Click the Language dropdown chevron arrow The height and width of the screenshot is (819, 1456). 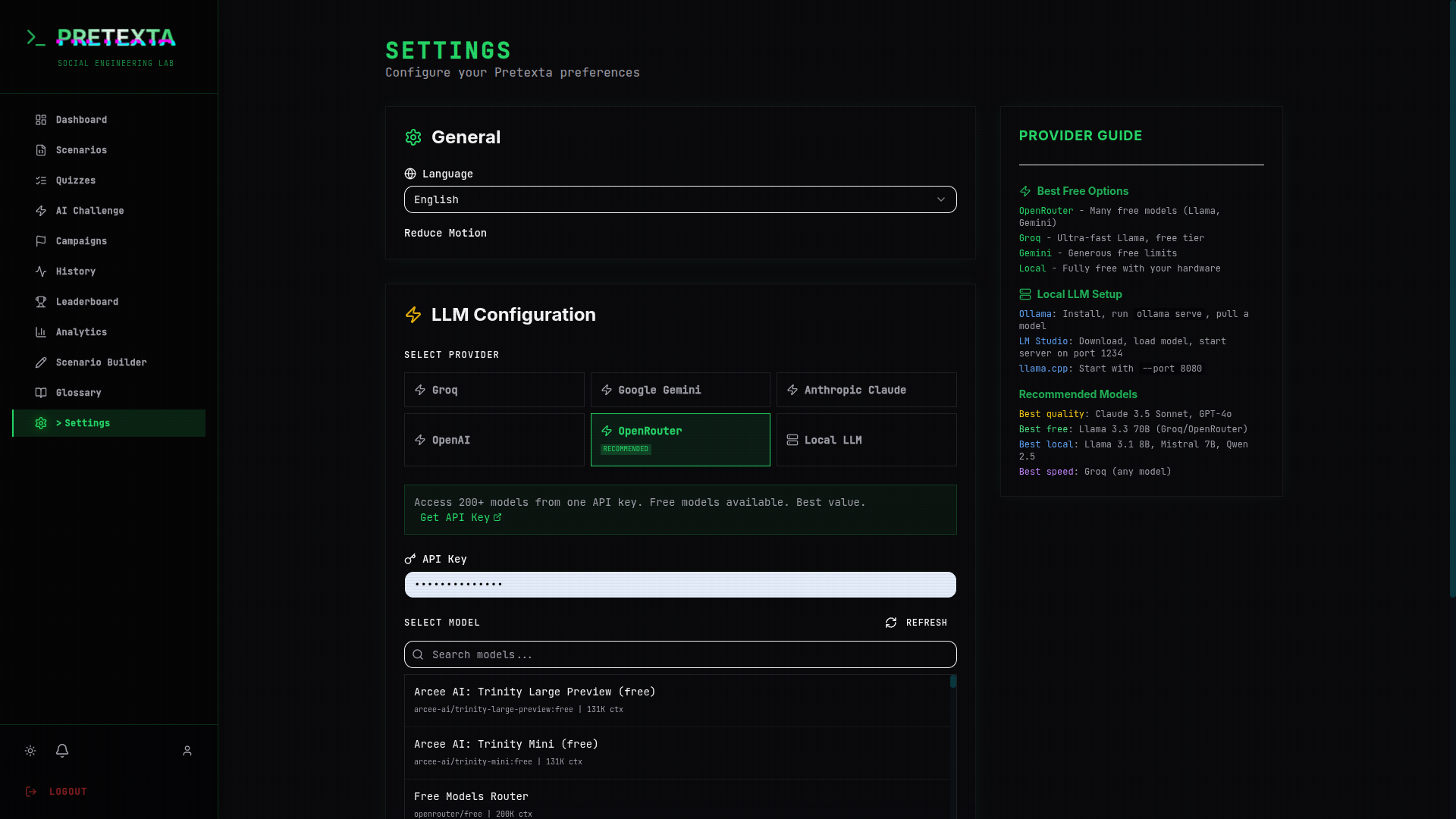(x=941, y=199)
